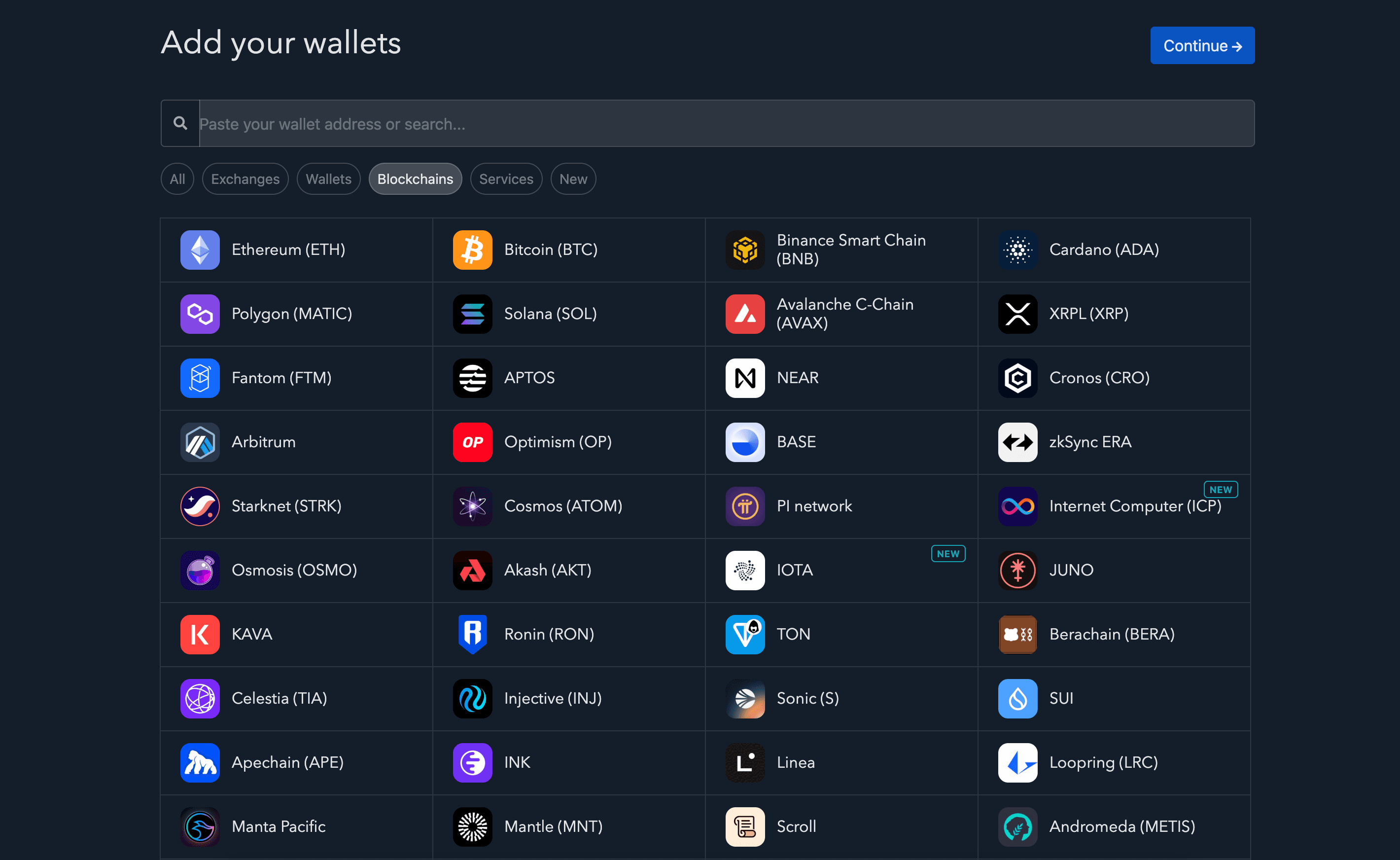Click the magnifier search icon
The height and width of the screenshot is (860, 1400).
pos(180,123)
